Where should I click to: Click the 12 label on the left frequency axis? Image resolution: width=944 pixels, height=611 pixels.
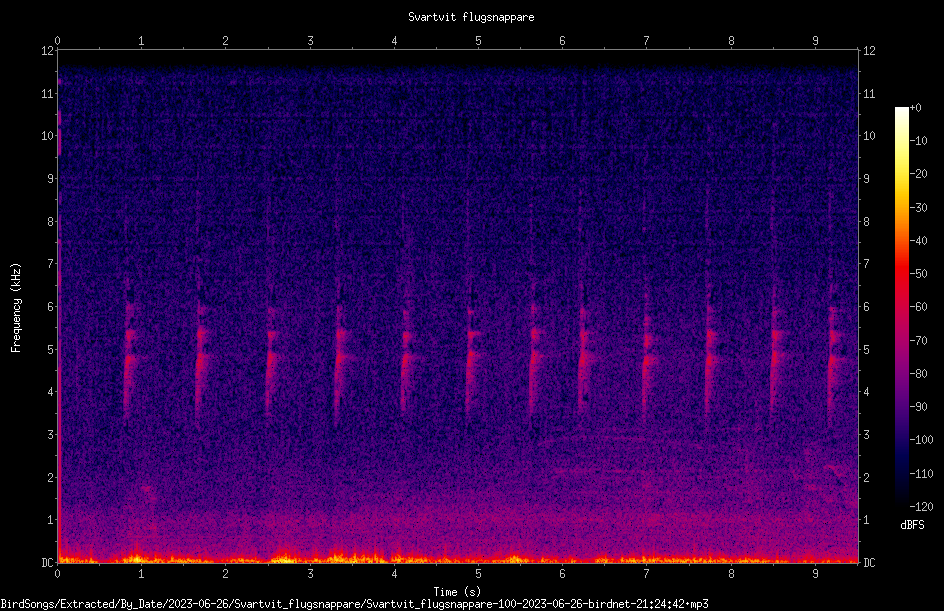(x=47, y=51)
